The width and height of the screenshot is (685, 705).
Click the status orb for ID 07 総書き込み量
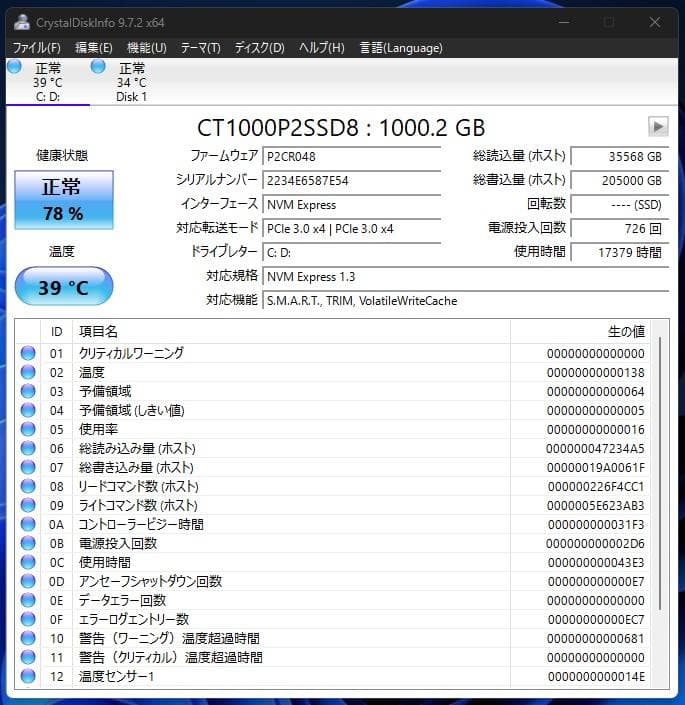point(28,467)
